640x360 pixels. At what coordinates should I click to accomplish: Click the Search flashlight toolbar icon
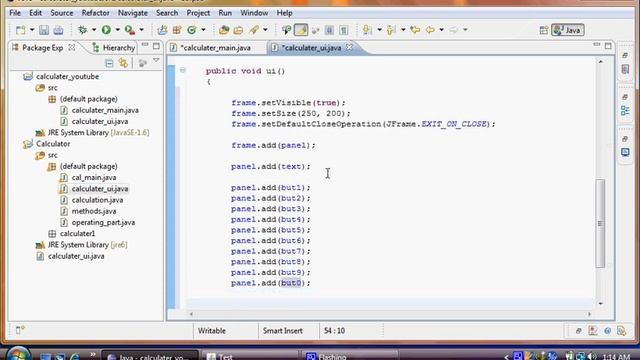(254, 30)
